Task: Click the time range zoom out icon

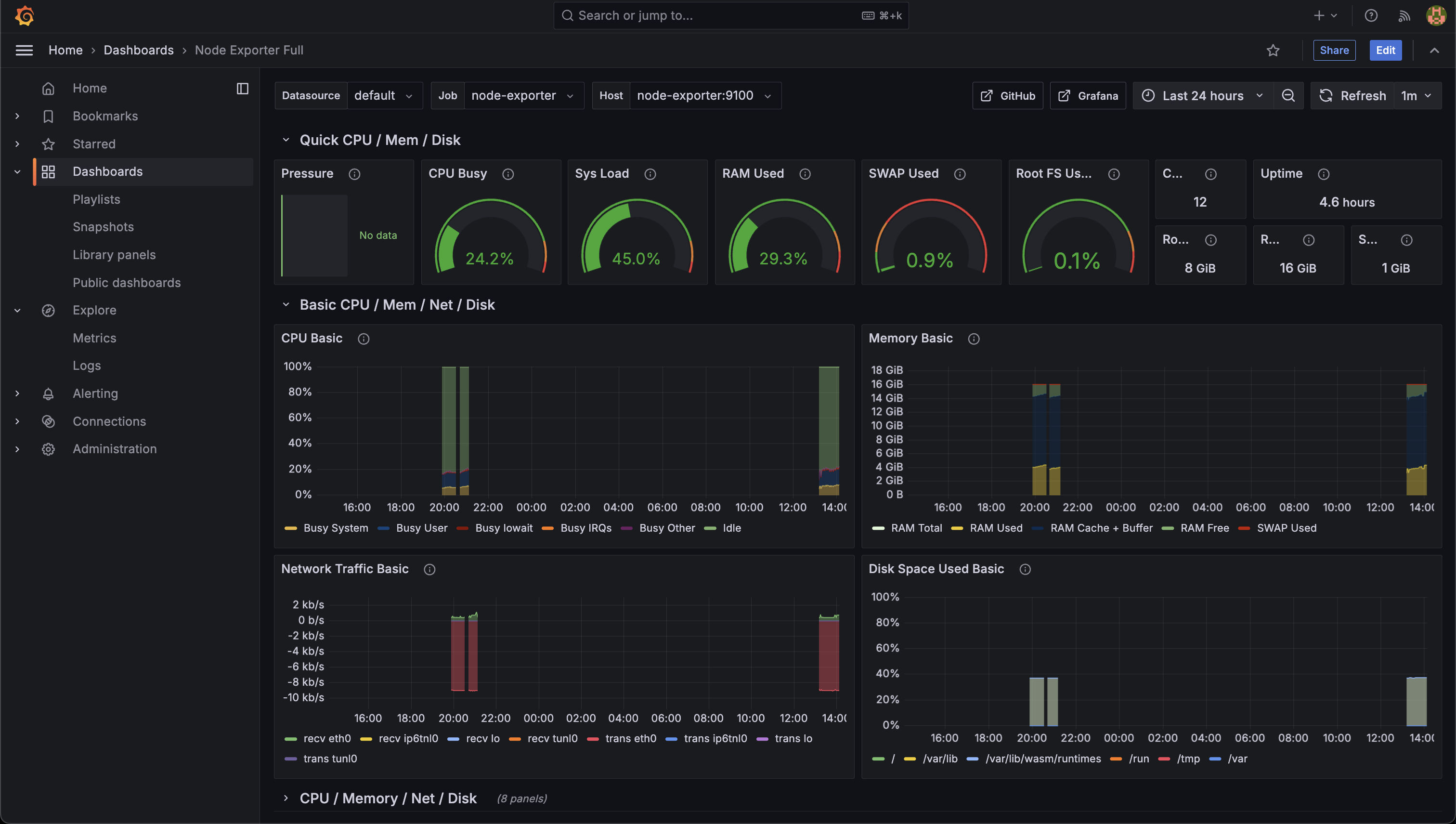Action: [1288, 96]
